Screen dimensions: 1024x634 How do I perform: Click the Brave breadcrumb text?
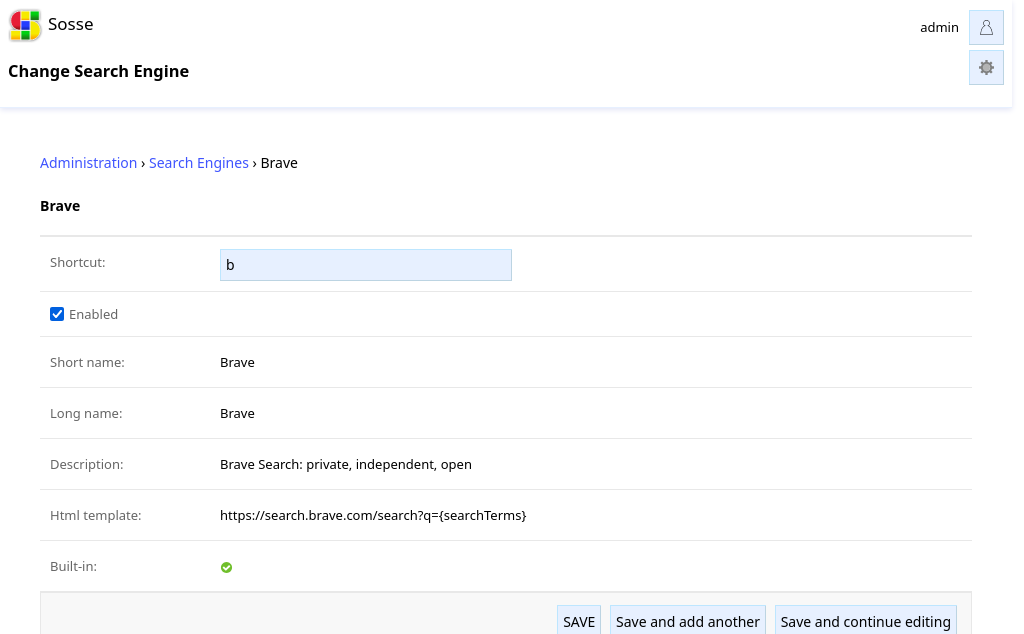279,163
